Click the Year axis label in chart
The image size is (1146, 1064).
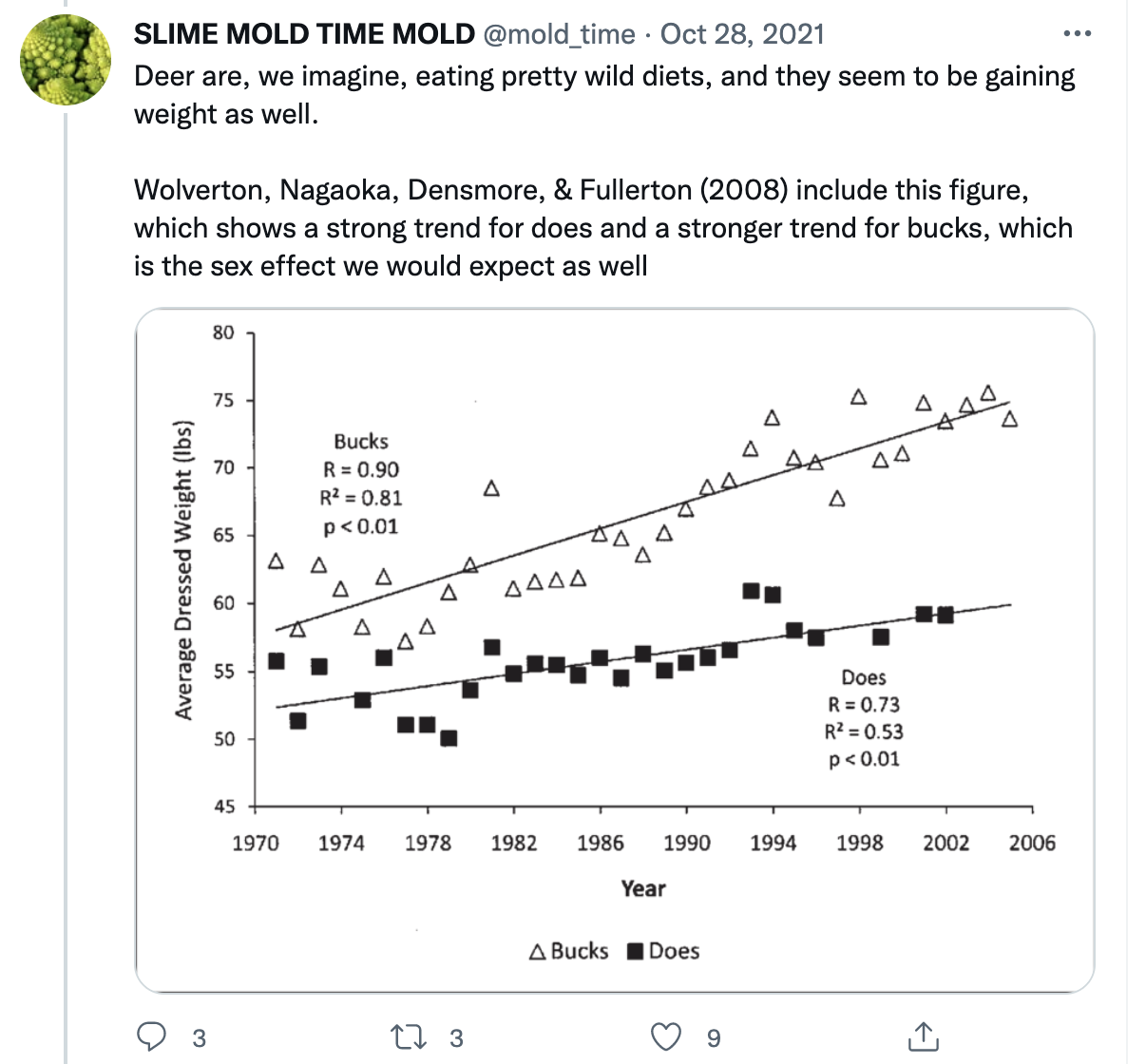643,888
